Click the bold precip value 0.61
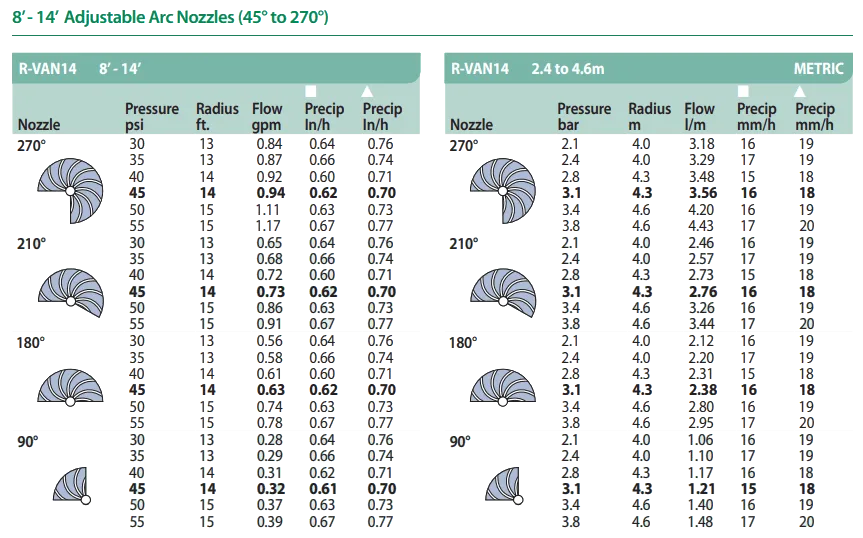 [323, 489]
